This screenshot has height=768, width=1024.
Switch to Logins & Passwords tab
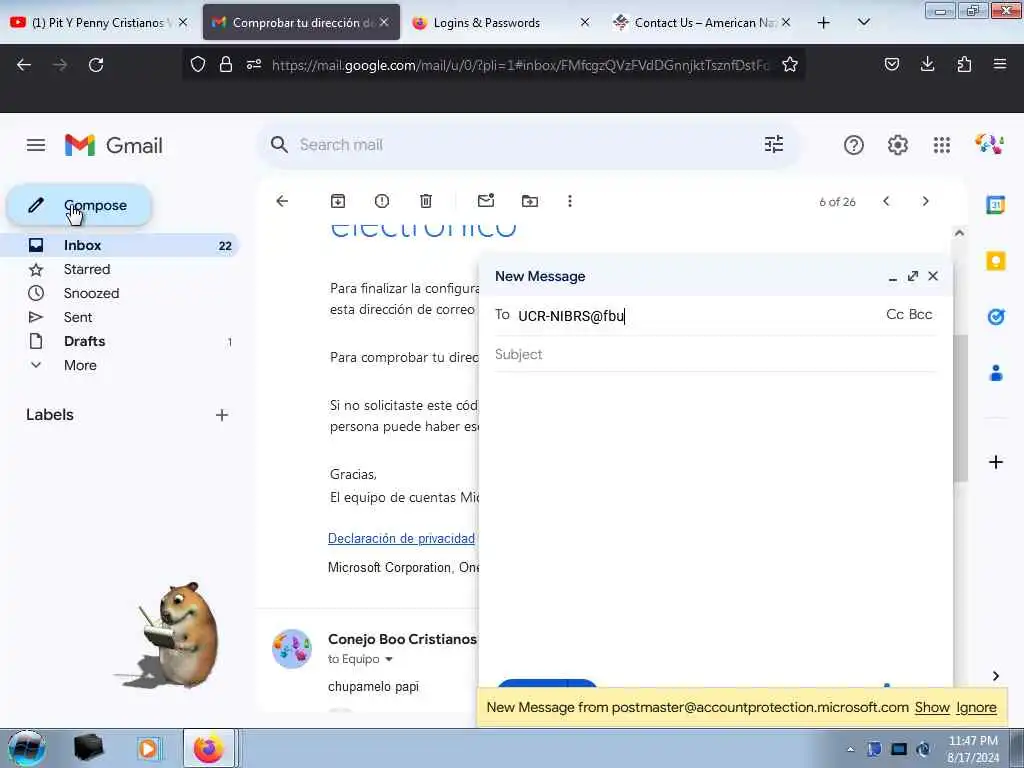pos(487,22)
